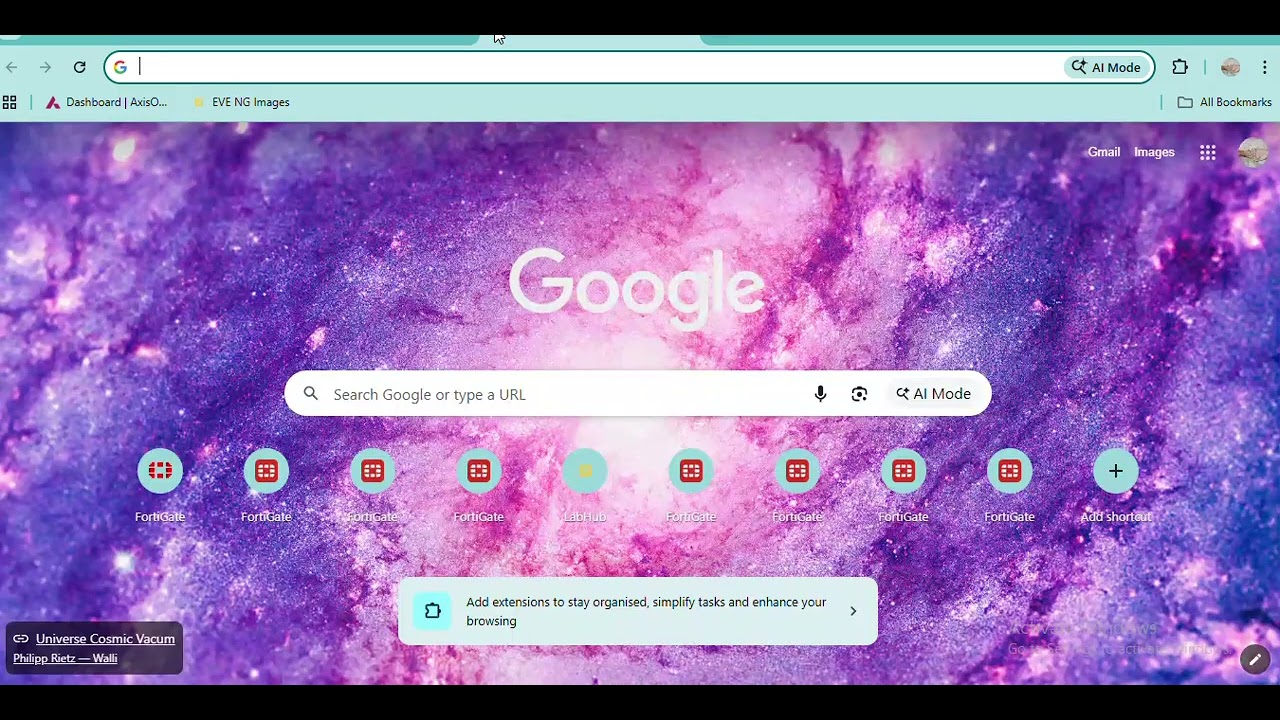
Task: Start voice search with the microphone
Action: click(820, 394)
